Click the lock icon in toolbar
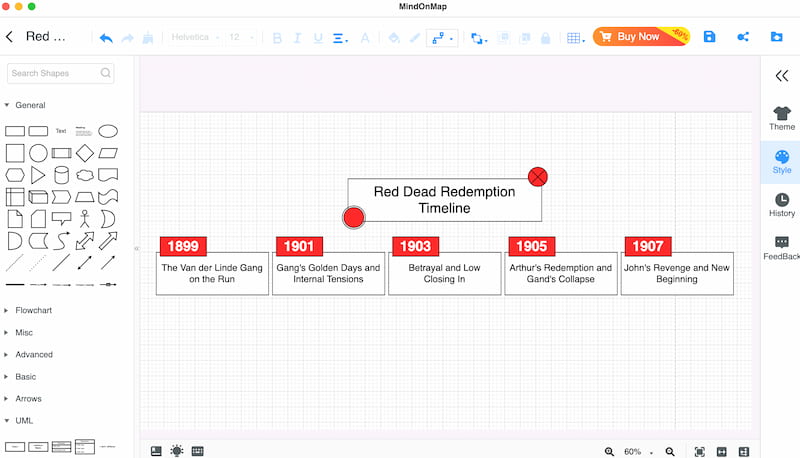 [x=545, y=38]
